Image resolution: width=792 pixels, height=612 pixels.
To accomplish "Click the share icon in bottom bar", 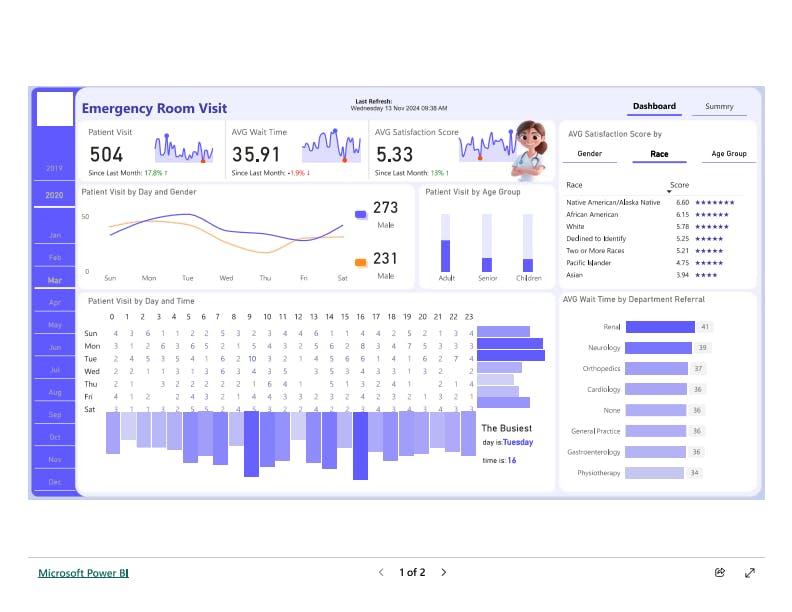I will [720, 573].
